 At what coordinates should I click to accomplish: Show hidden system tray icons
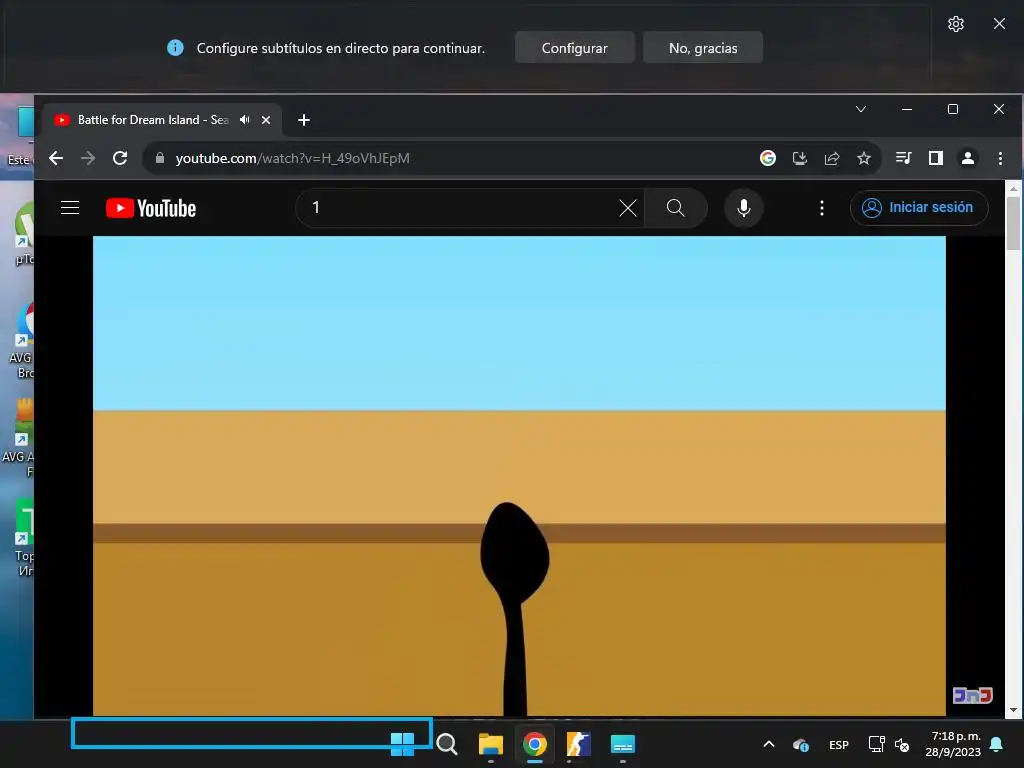[769, 744]
